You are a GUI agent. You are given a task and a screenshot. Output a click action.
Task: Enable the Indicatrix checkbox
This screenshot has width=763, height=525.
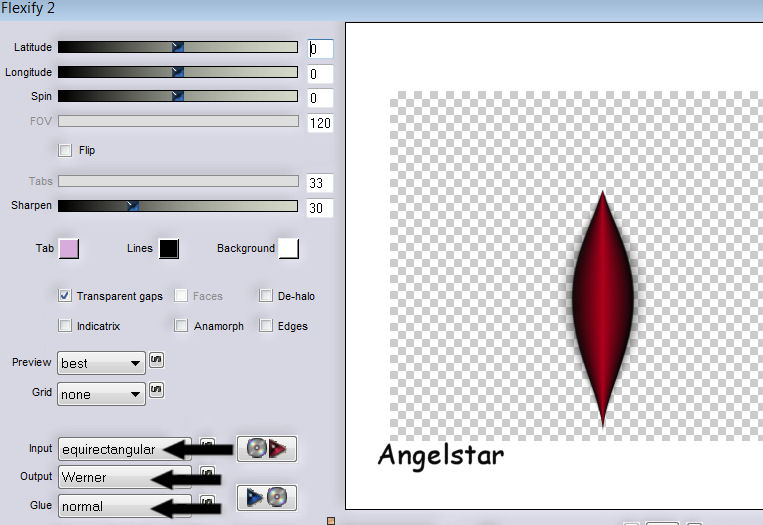tap(65, 326)
